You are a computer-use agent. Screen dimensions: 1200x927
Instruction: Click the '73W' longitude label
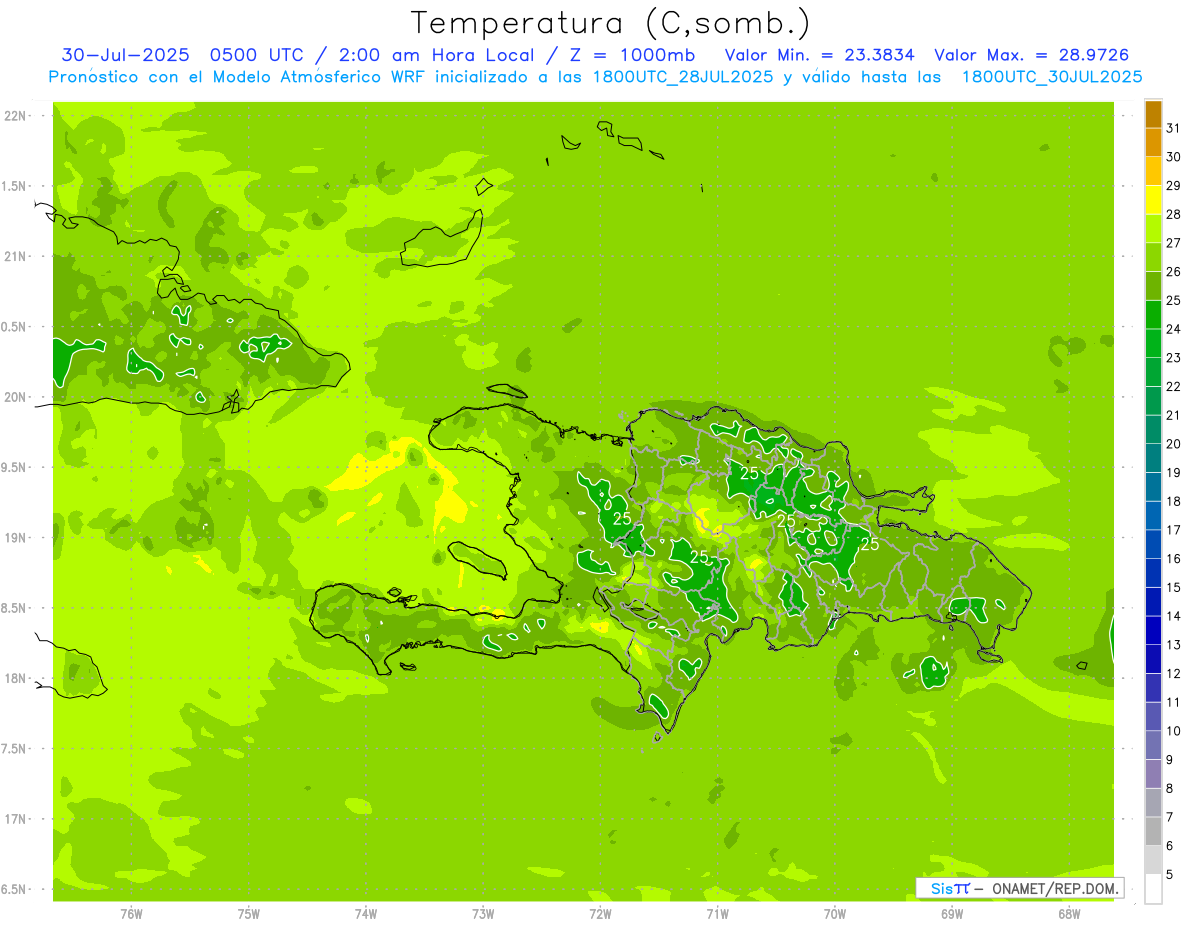point(483,914)
